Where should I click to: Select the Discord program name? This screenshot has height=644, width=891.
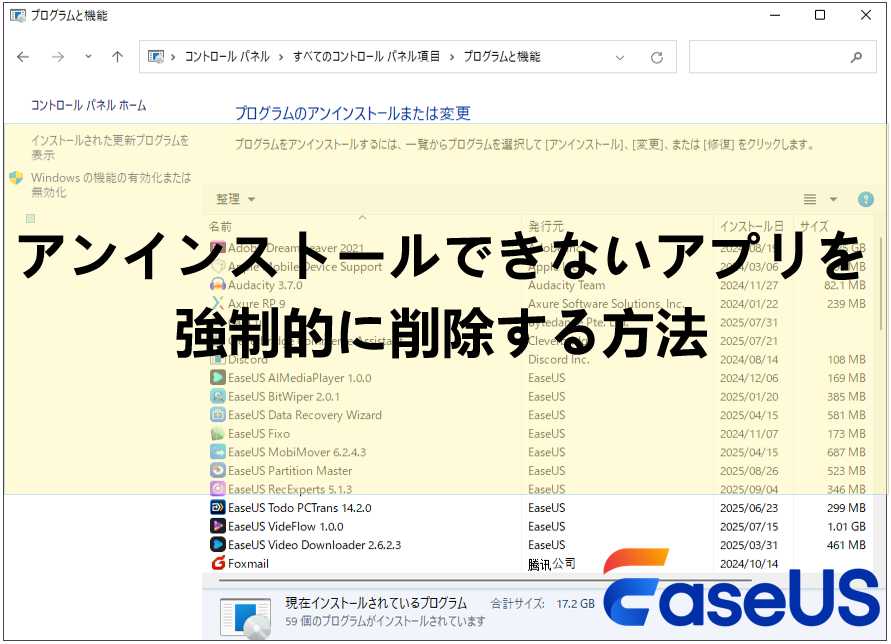click(x=248, y=359)
